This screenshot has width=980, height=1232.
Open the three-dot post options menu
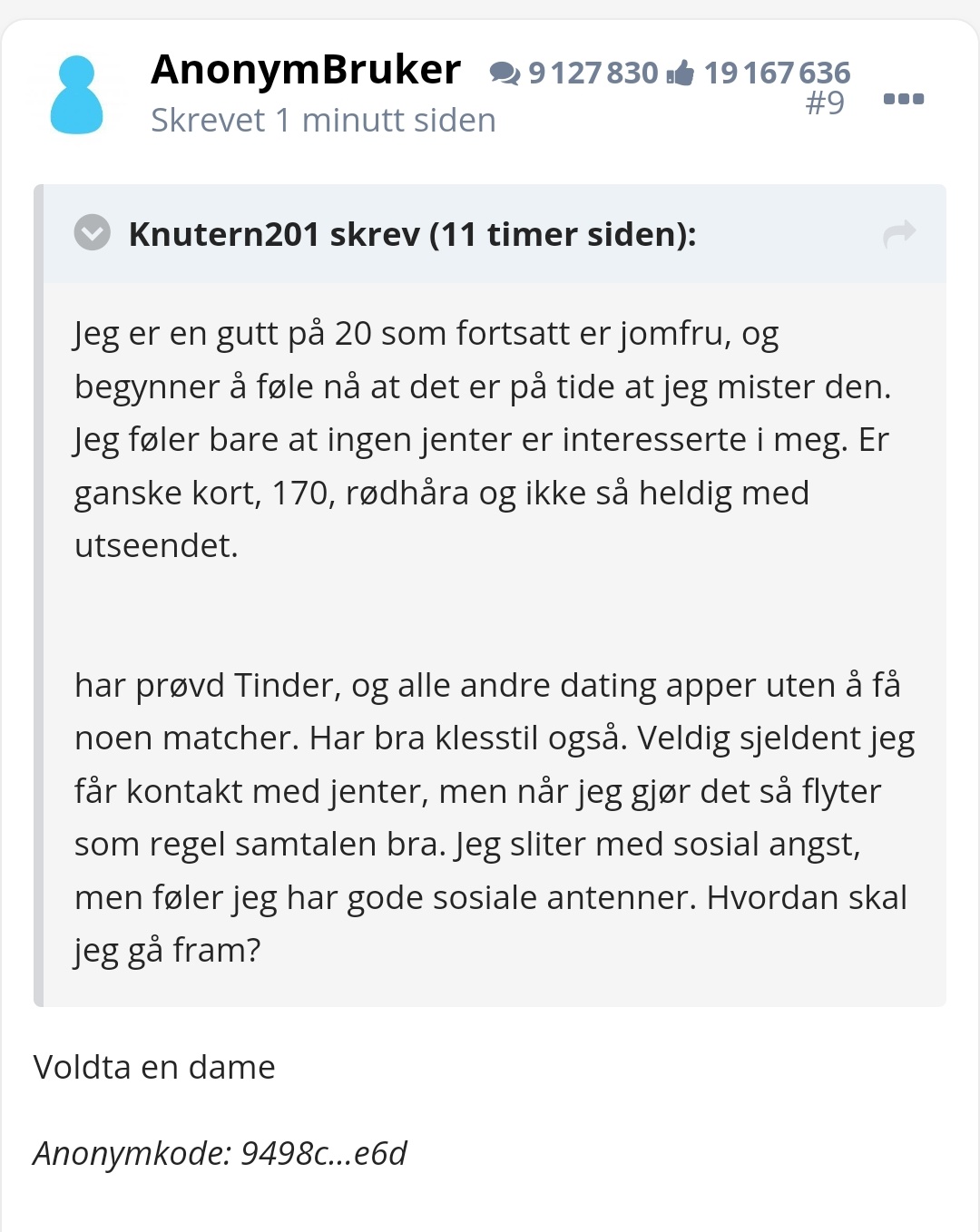pos(904,99)
